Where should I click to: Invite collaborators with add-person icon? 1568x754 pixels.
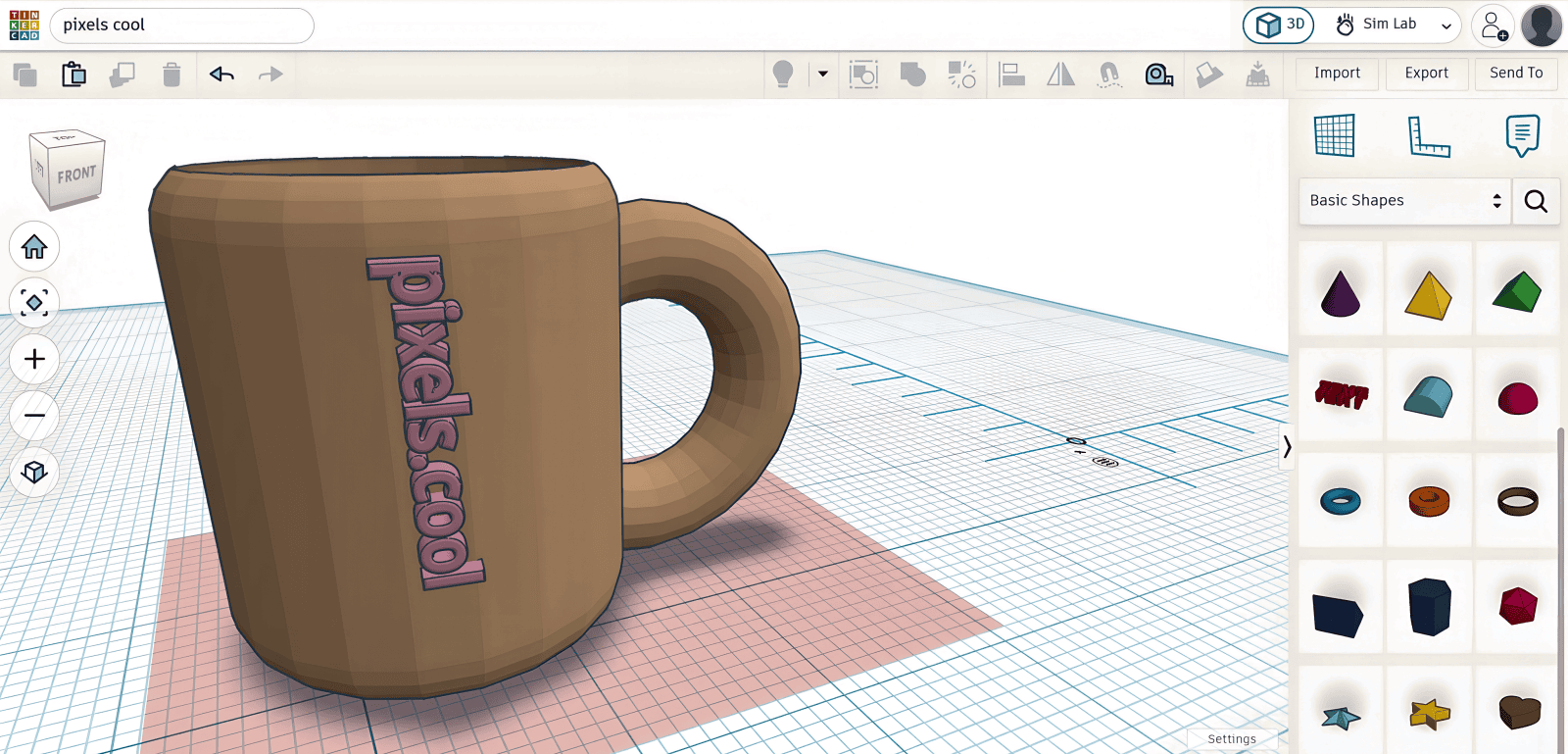[1493, 25]
